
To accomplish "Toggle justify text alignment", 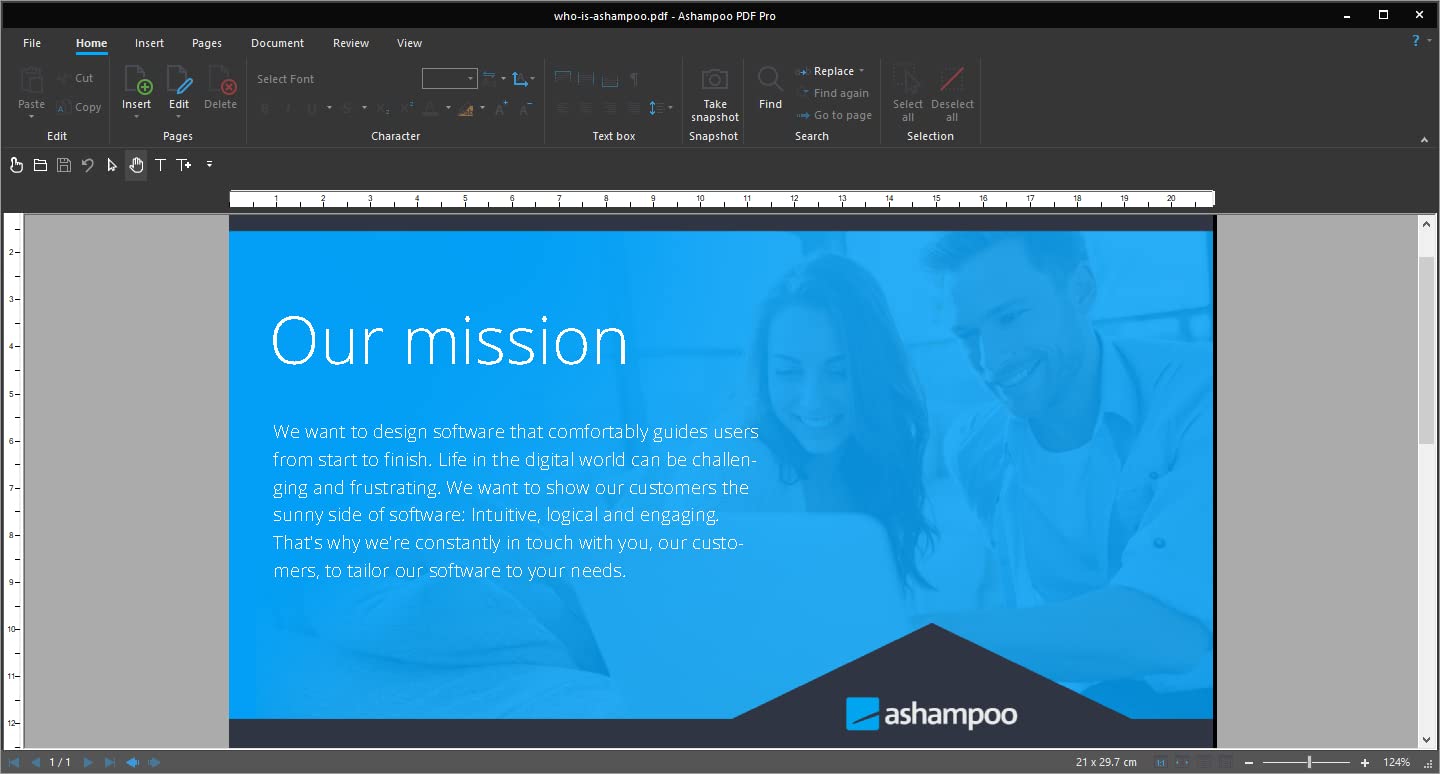I will click(x=634, y=108).
